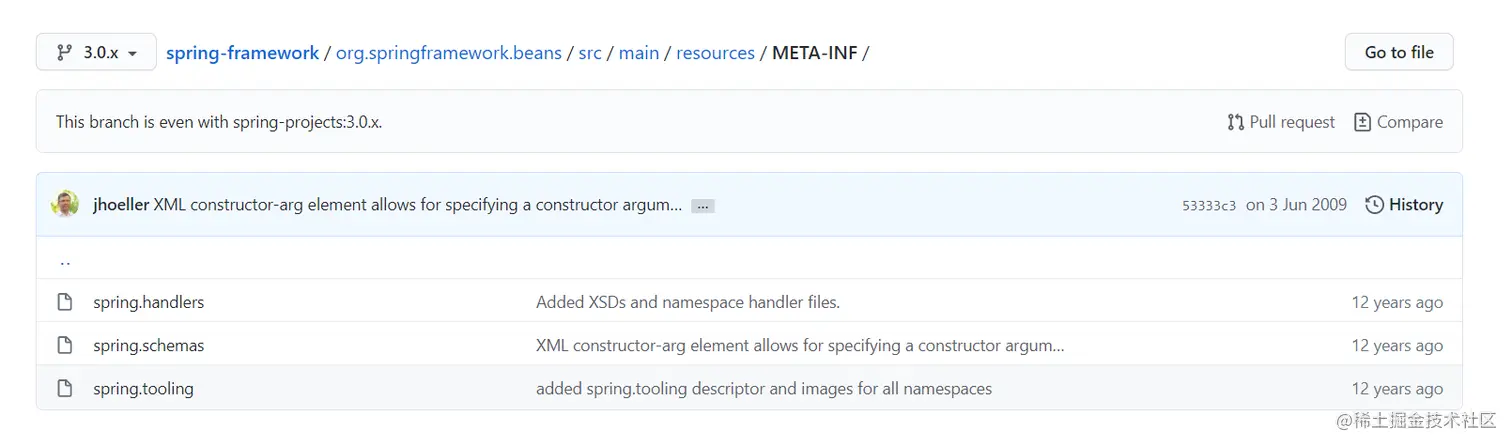Open the resources breadcrumb folder
The height and width of the screenshot is (446, 1512).
click(715, 52)
